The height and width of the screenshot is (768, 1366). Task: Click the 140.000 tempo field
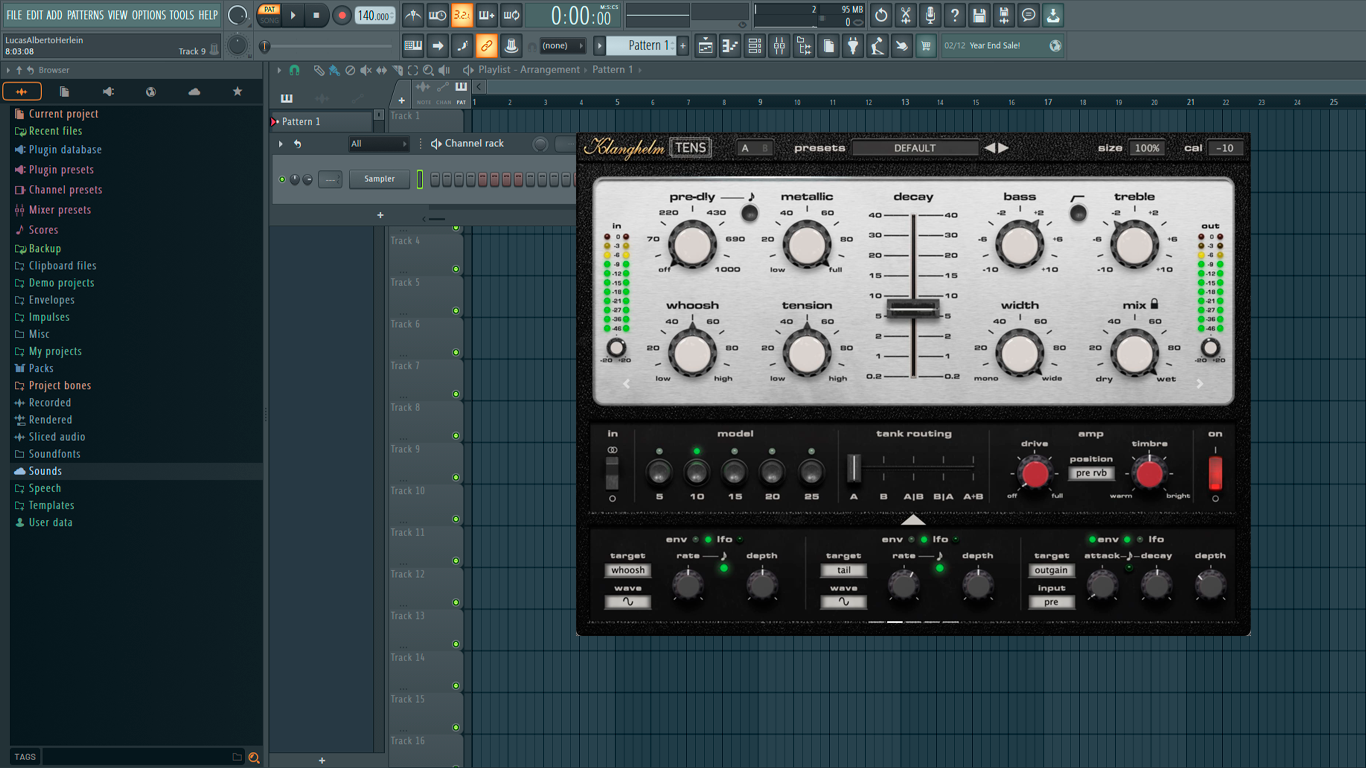click(375, 15)
